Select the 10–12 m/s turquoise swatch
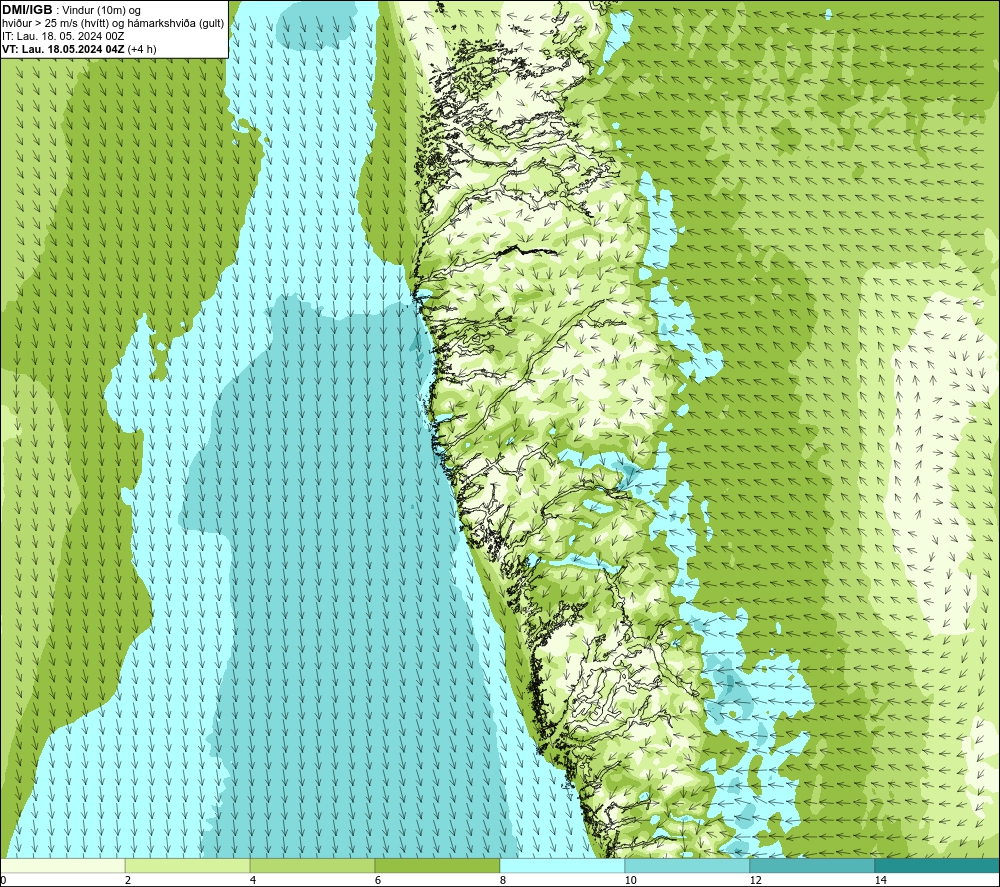 pos(688,866)
